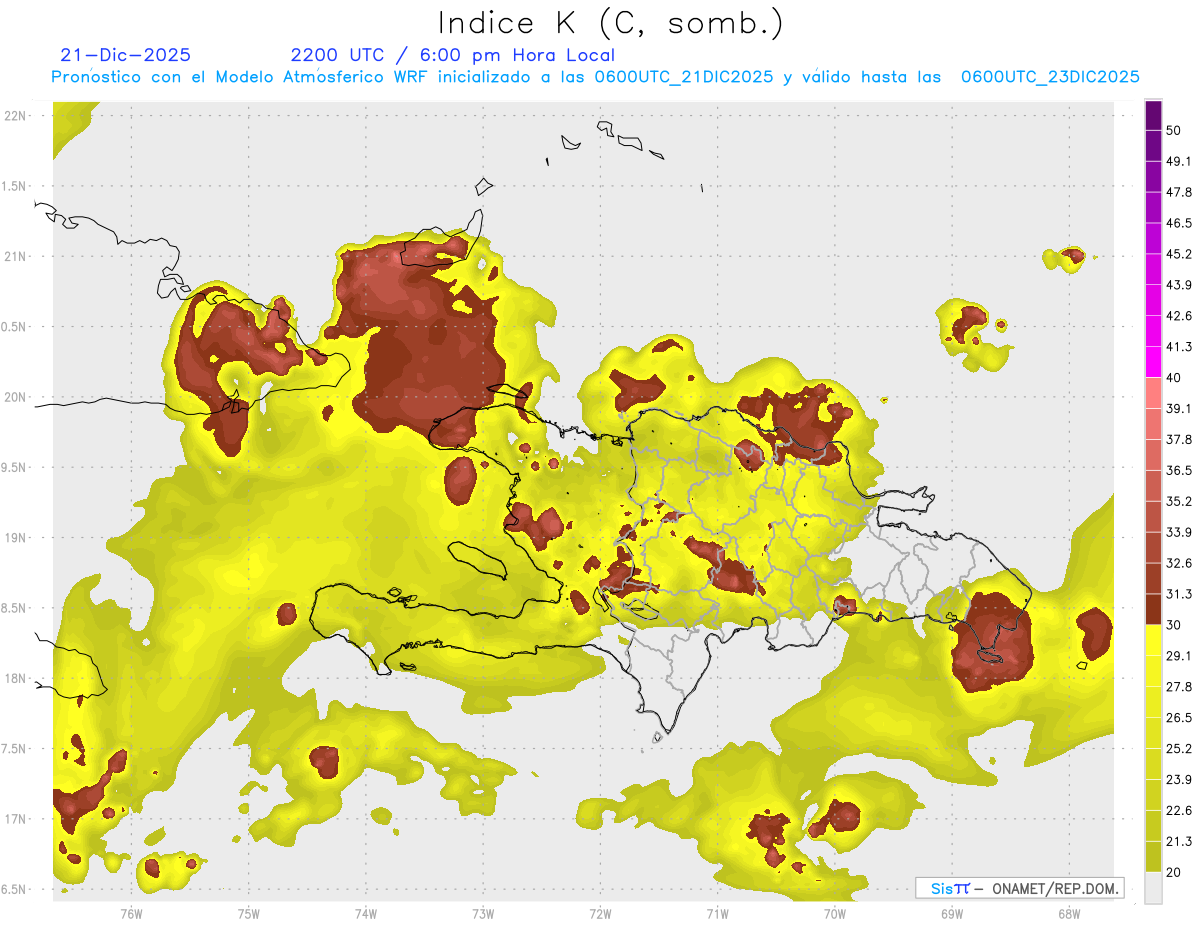Select the 21N latitude label

[x=15, y=257]
